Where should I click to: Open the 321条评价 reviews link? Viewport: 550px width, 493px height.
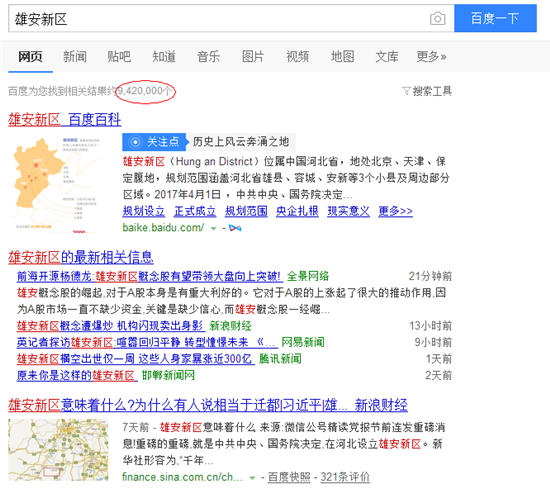click(345, 477)
